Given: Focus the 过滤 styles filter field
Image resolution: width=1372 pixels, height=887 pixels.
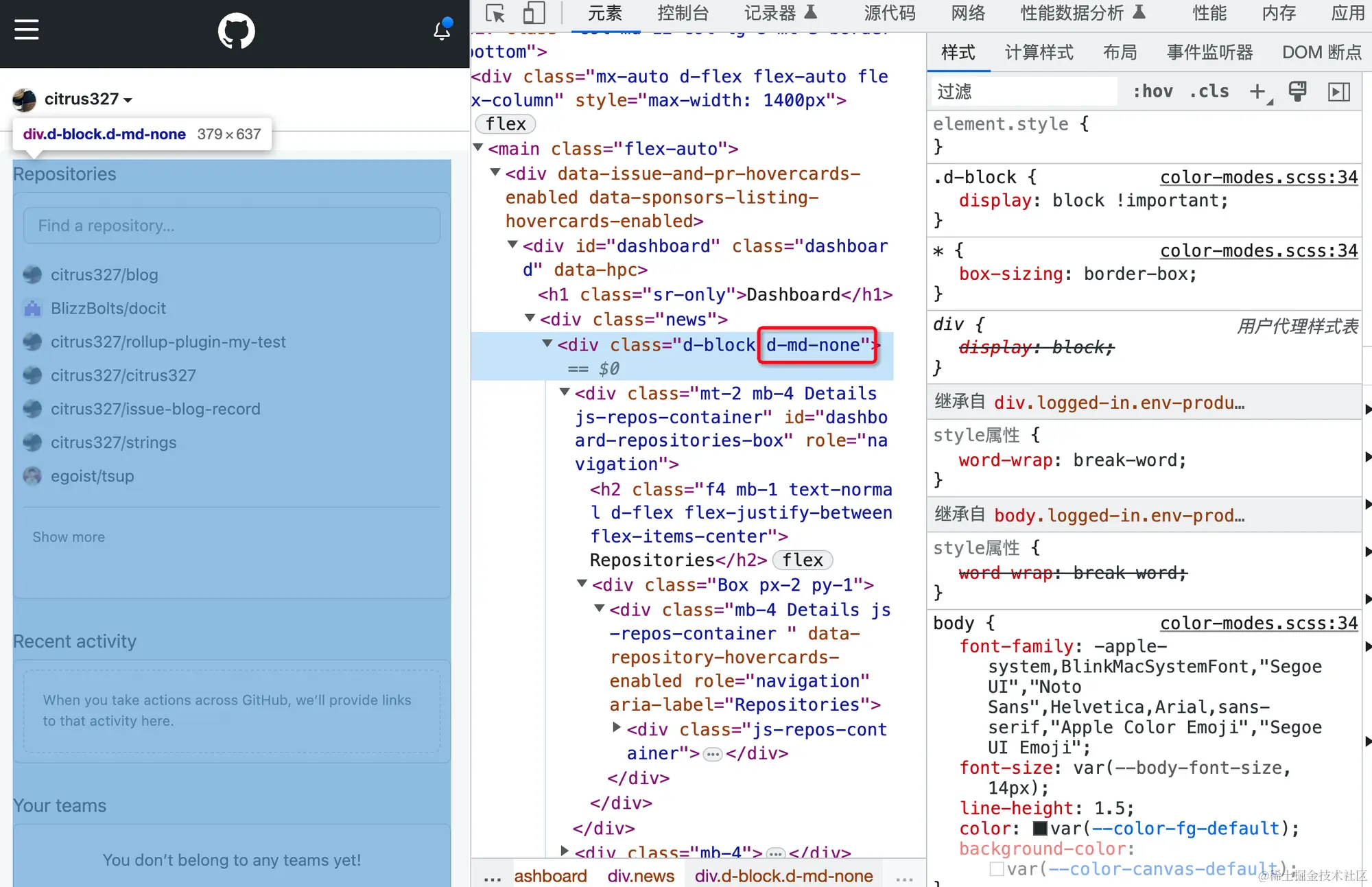Looking at the screenshot, I should coord(1025,92).
